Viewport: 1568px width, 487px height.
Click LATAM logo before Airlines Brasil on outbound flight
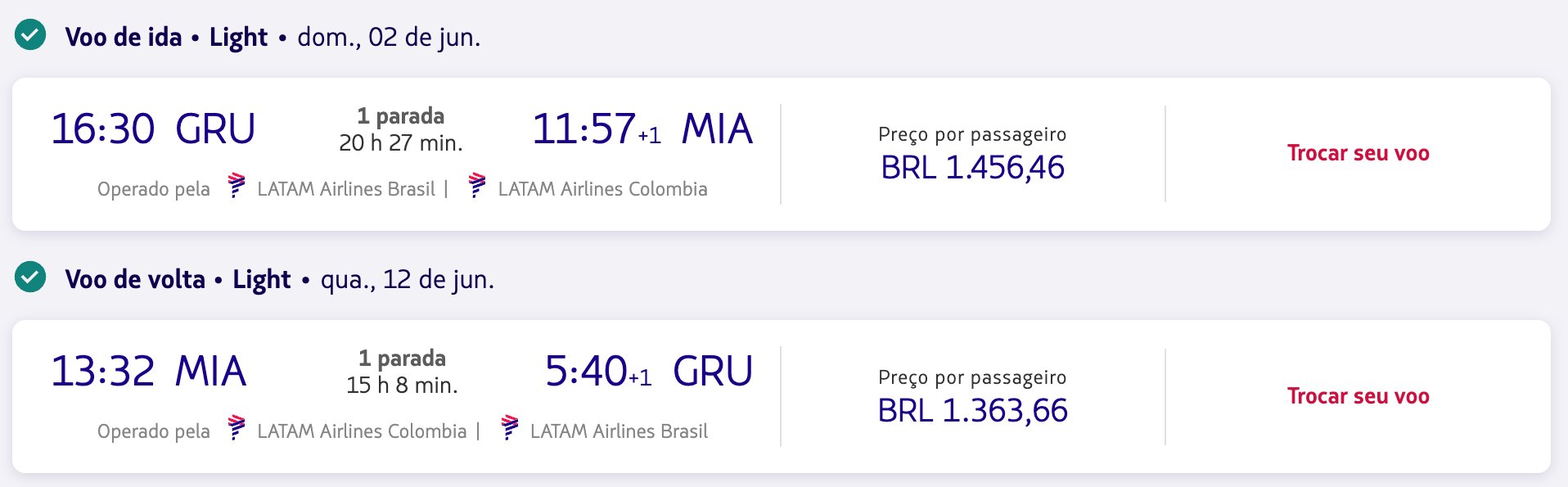click(237, 186)
